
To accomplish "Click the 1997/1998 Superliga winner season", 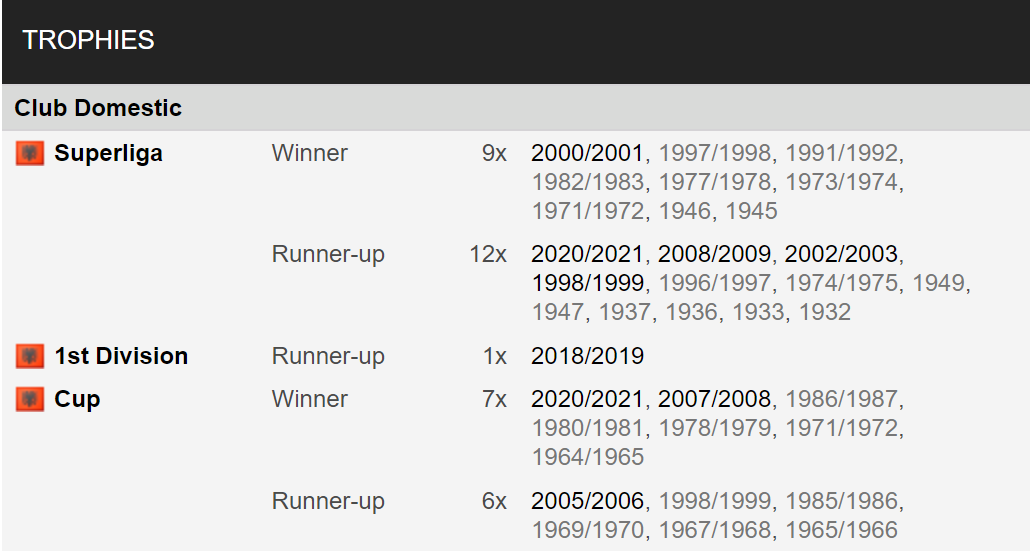I will (x=714, y=153).
